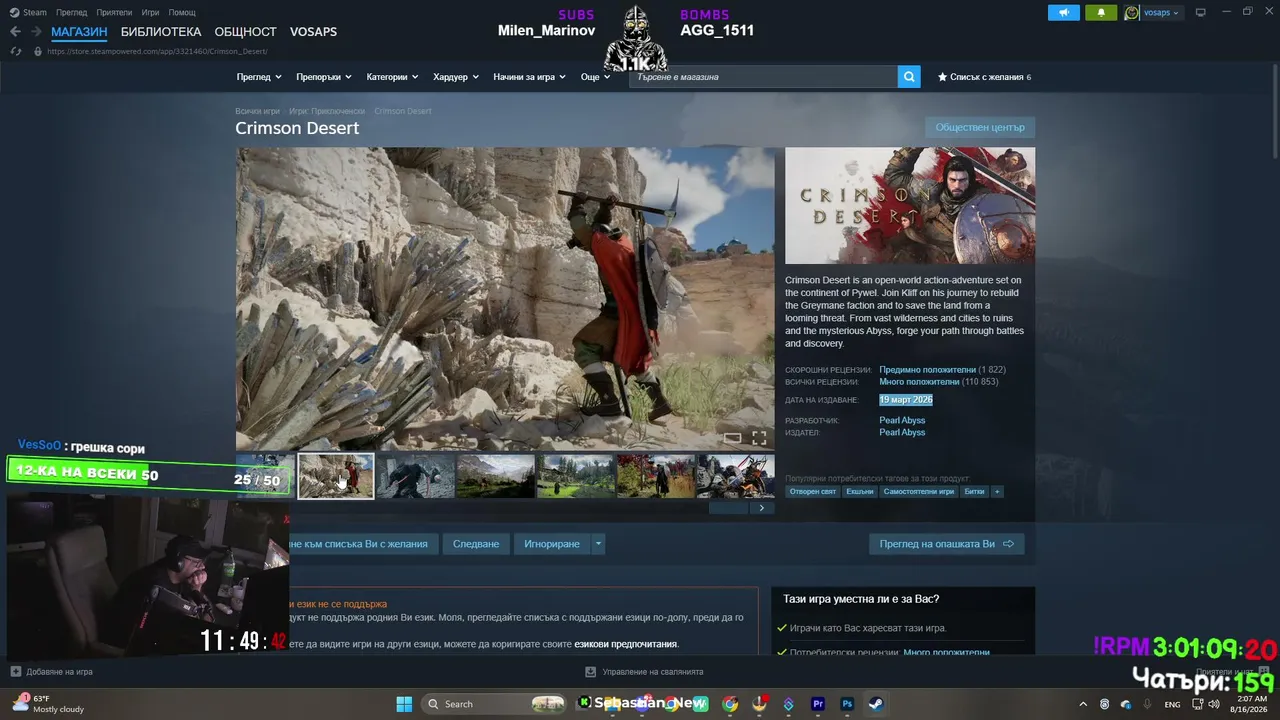Open the downloads management icon
1280x720 pixels.
click(591, 672)
